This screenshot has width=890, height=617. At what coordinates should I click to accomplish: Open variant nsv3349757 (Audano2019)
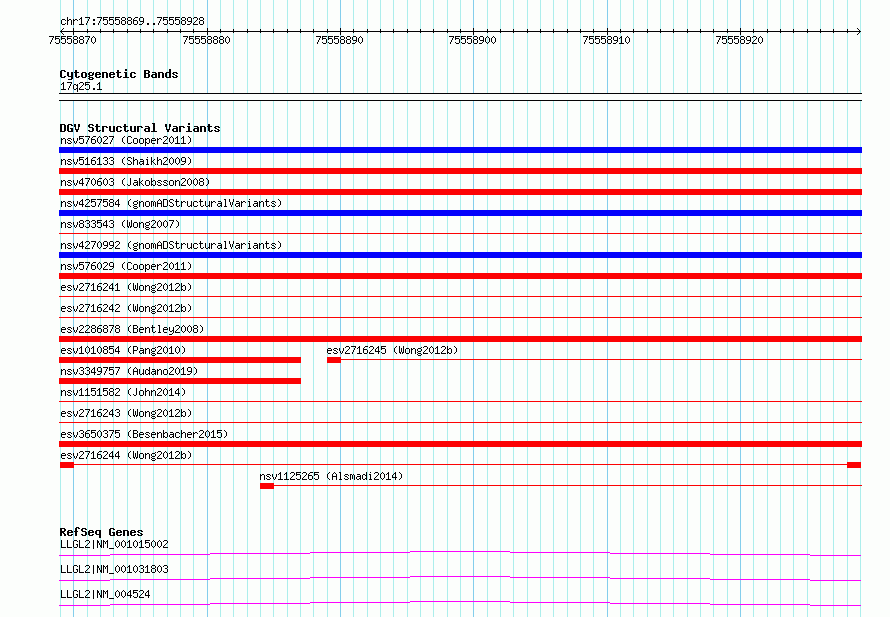pos(129,371)
